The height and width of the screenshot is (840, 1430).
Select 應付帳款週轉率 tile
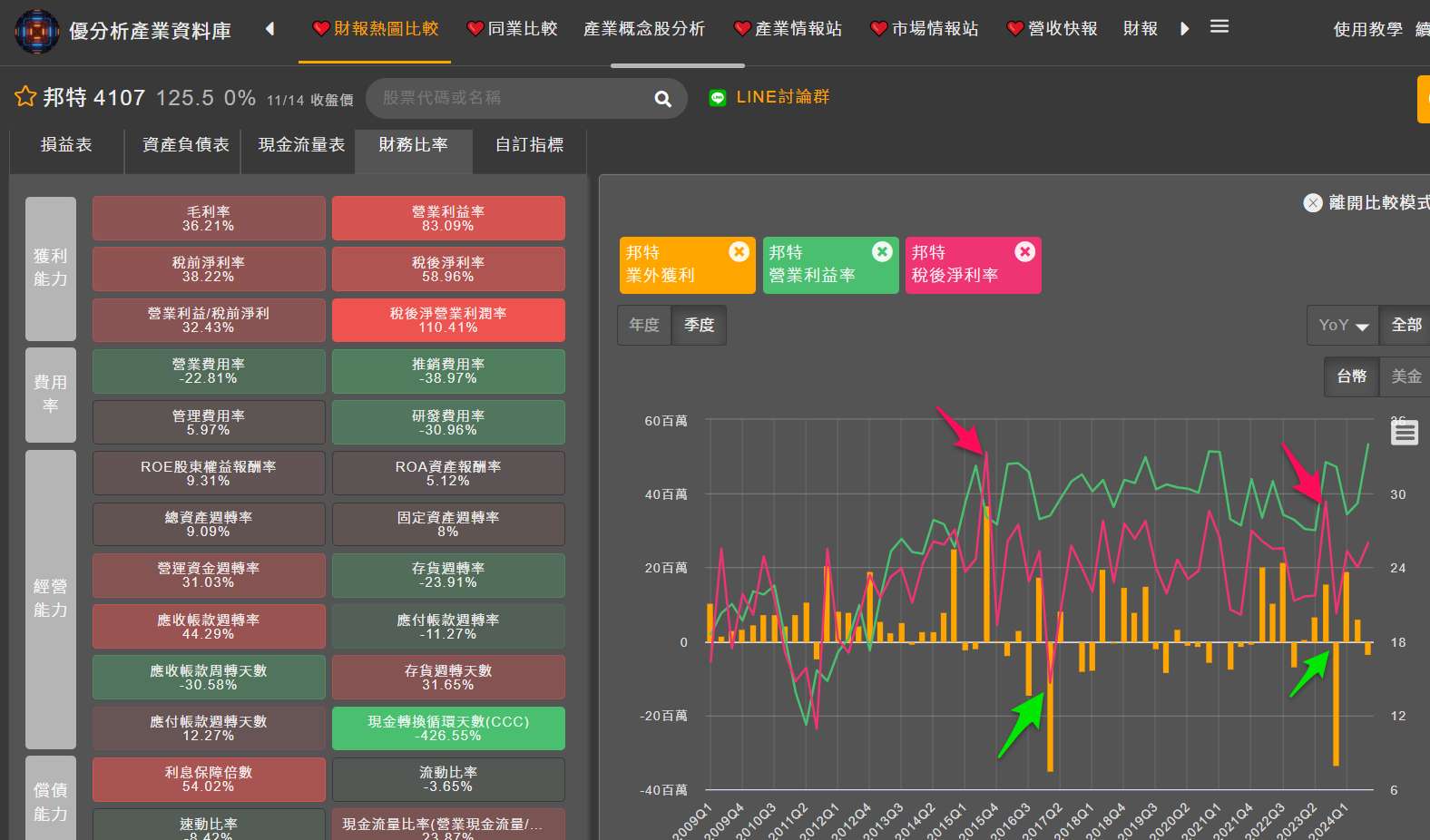[448, 627]
